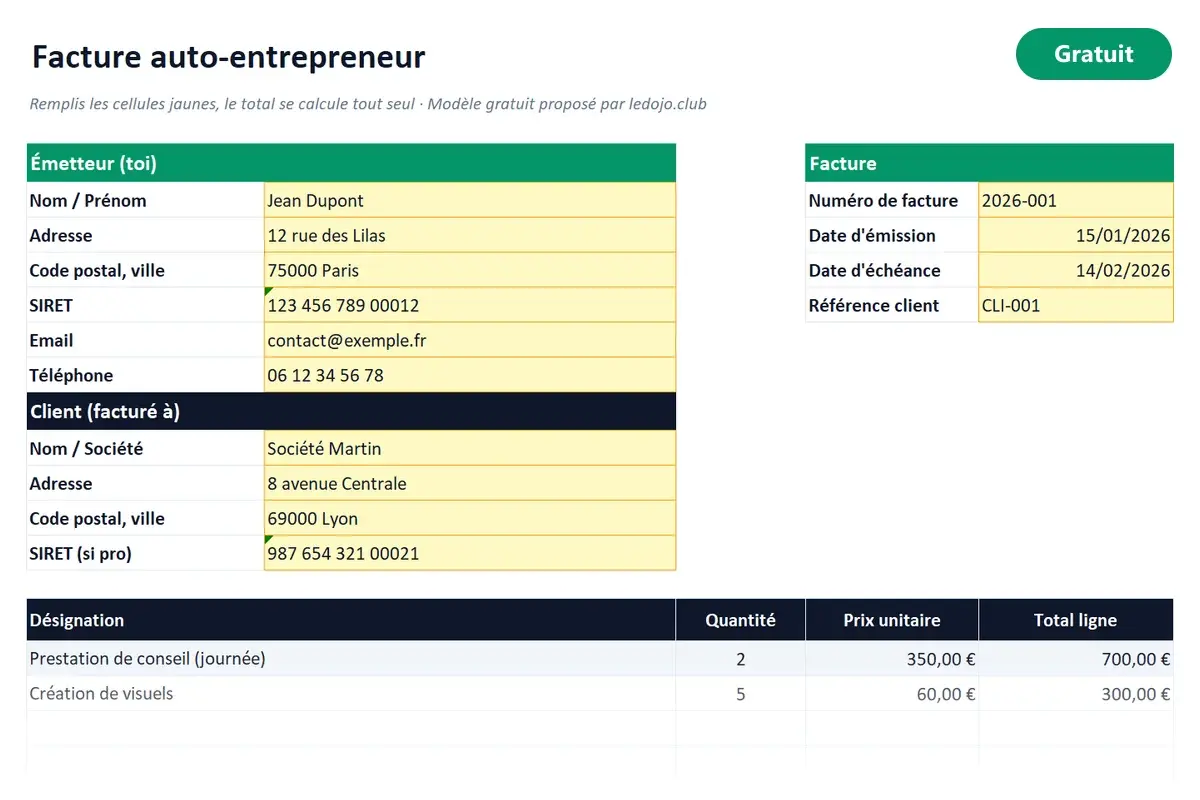Click the Désignation column header
This screenshot has height=800, width=1200.
coord(351,620)
